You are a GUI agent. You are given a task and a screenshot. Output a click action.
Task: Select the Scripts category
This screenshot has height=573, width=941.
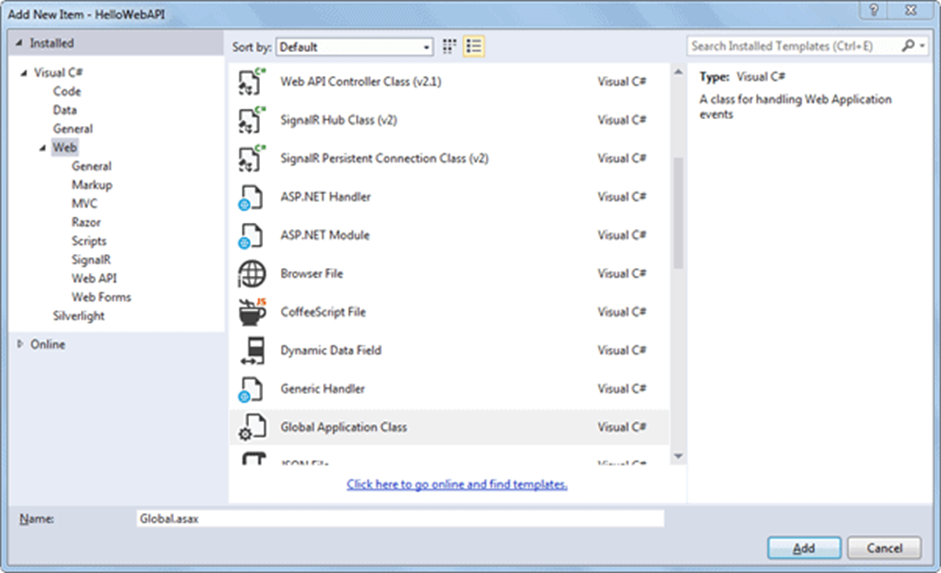pos(89,241)
